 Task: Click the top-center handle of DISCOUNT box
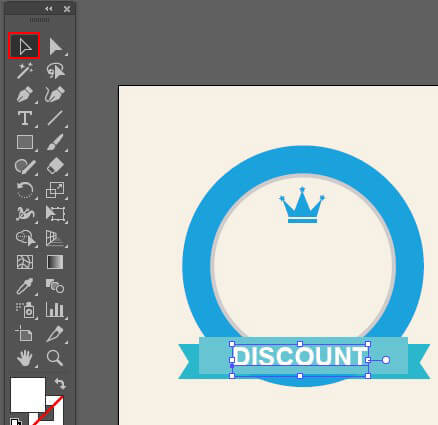coord(300,344)
